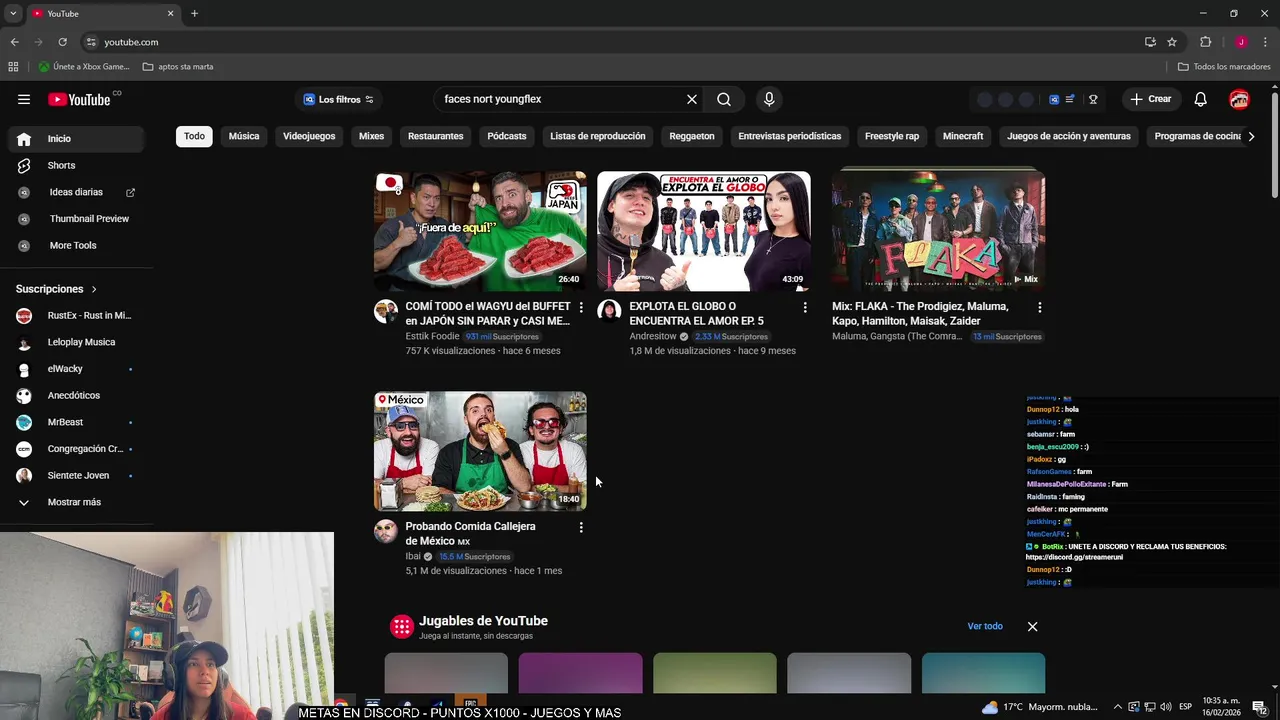The height and width of the screenshot is (720, 1280).
Task: Open the Chrome tab search dropdown
Action: (x=13, y=13)
